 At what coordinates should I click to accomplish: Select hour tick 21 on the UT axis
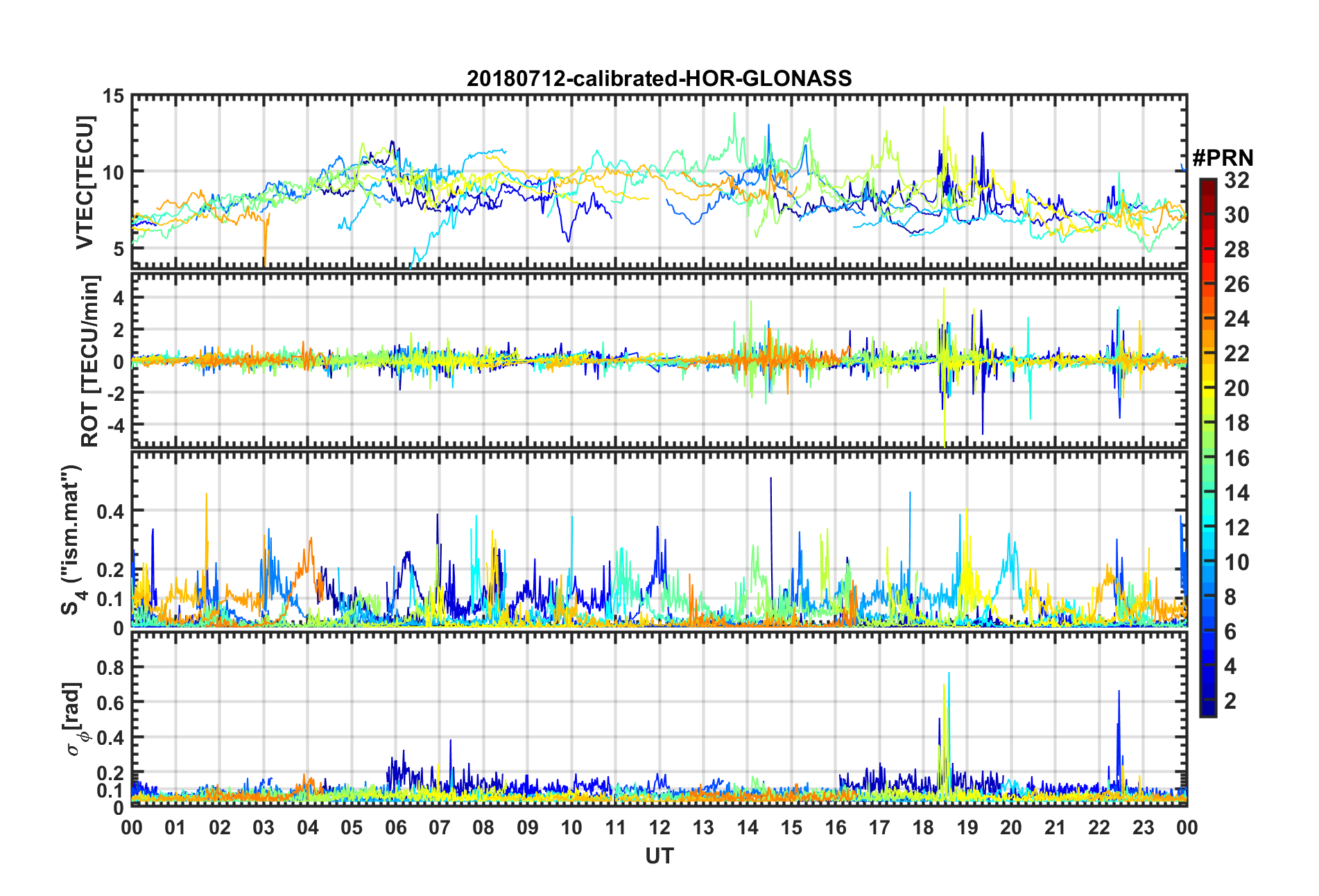point(1055,827)
